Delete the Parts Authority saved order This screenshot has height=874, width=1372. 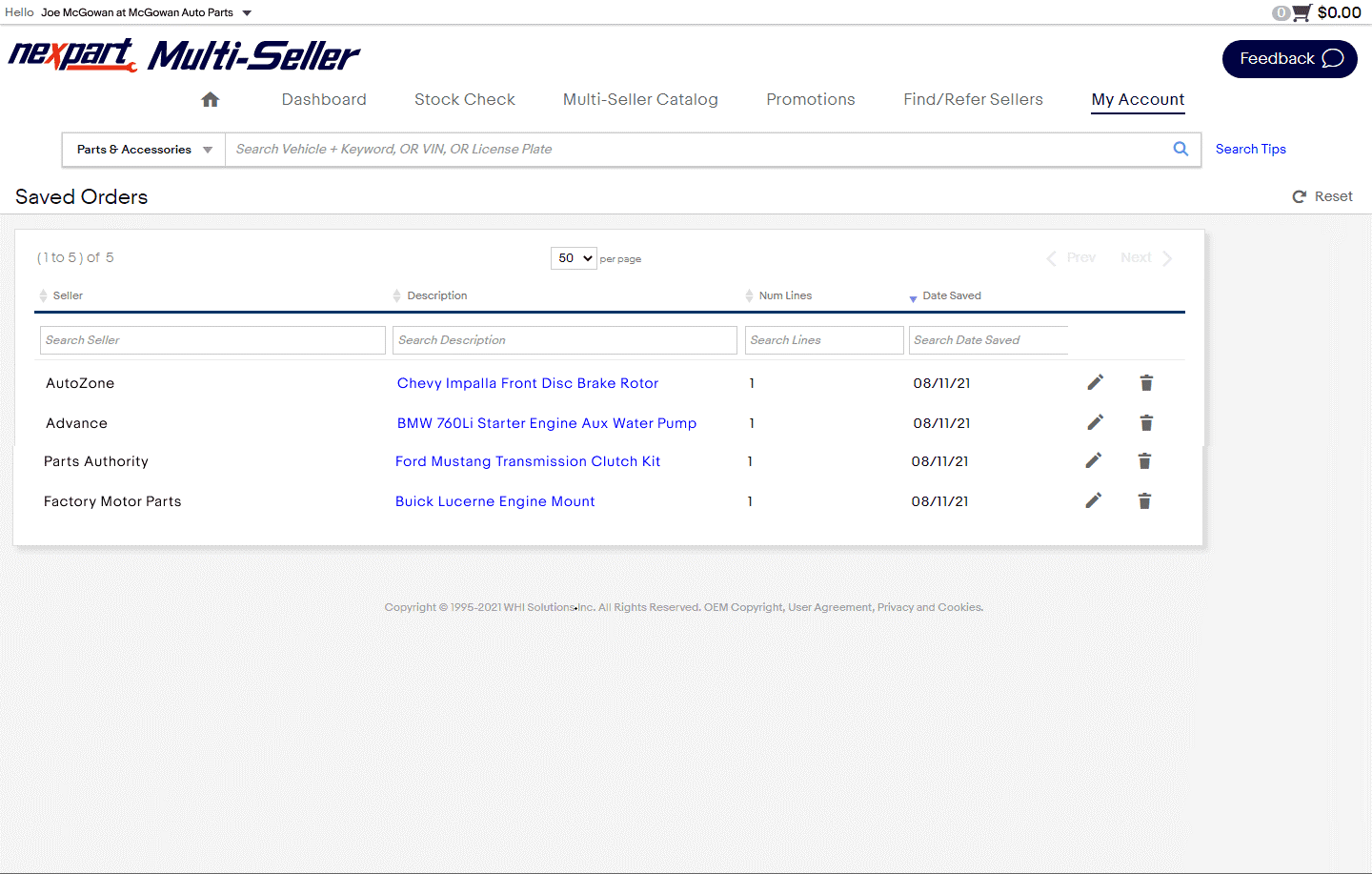tap(1144, 461)
